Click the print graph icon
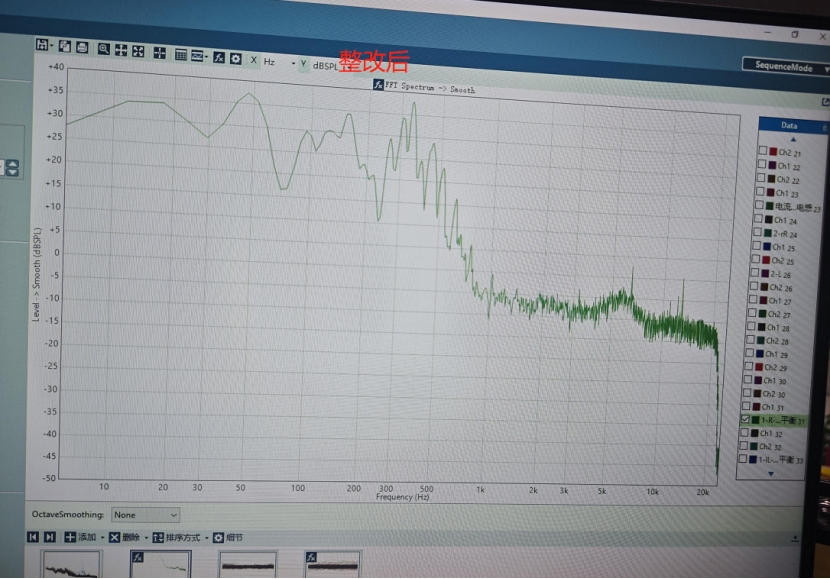Viewport: 830px width, 579px height. [x=82, y=47]
